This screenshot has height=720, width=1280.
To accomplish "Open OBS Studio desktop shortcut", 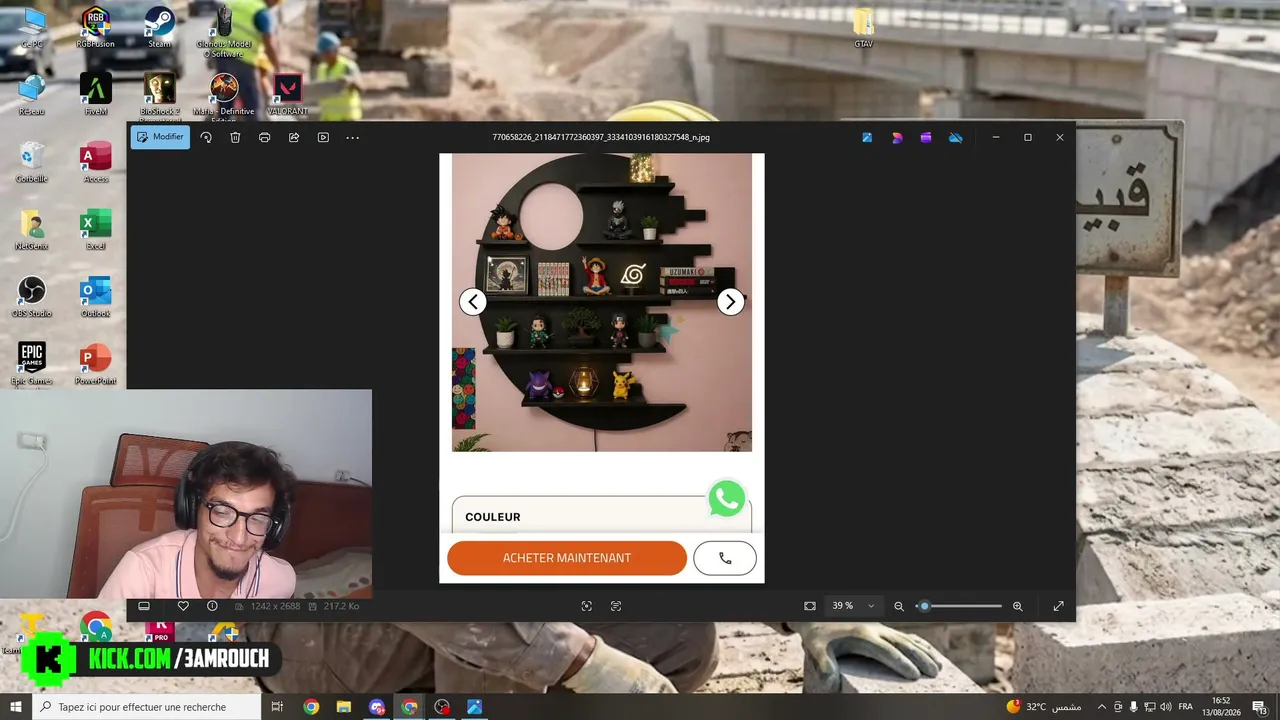I will [32, 296].
